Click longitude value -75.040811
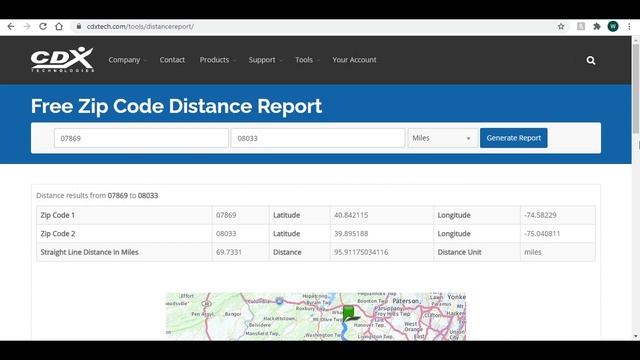This screenshot has width=640, height=360. pyautogui.click(x=542, y=234)
